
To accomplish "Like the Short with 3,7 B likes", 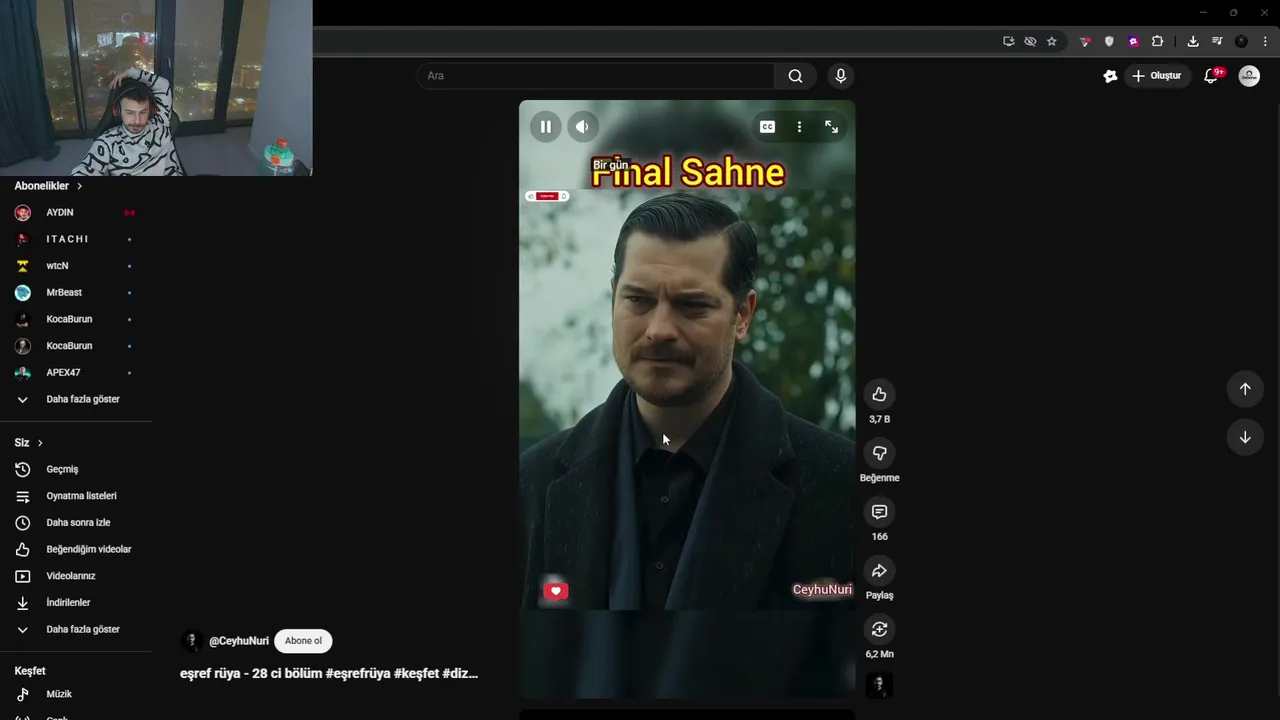I will [879, 394].
